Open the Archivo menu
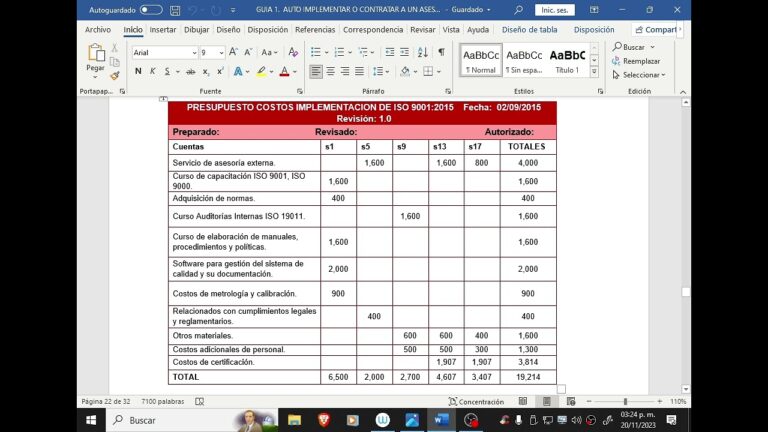The image size is (768, 432). 98,29
